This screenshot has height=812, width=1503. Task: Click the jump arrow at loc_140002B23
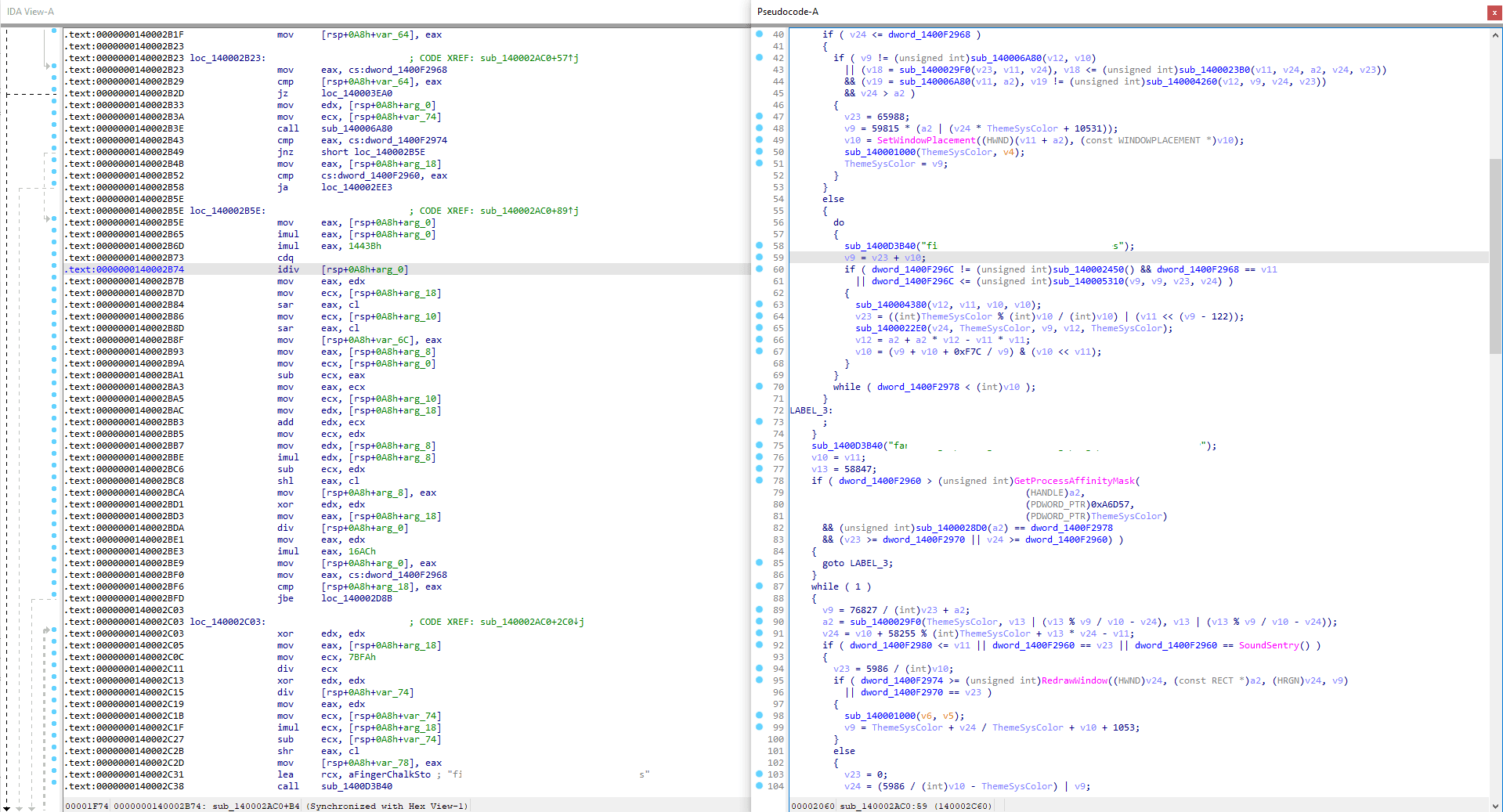47,66
